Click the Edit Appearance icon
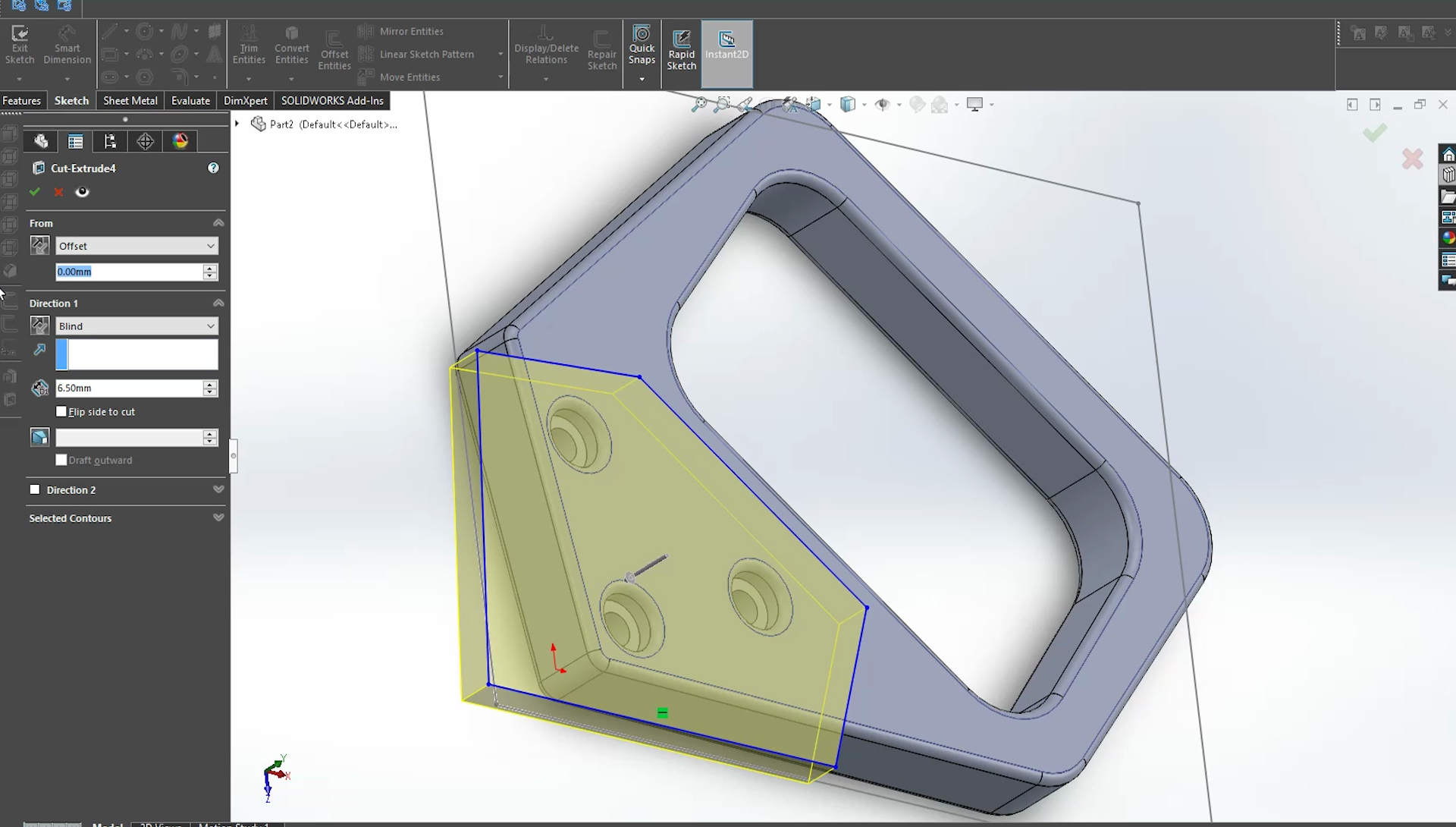1456x827 pixels. 917,105
